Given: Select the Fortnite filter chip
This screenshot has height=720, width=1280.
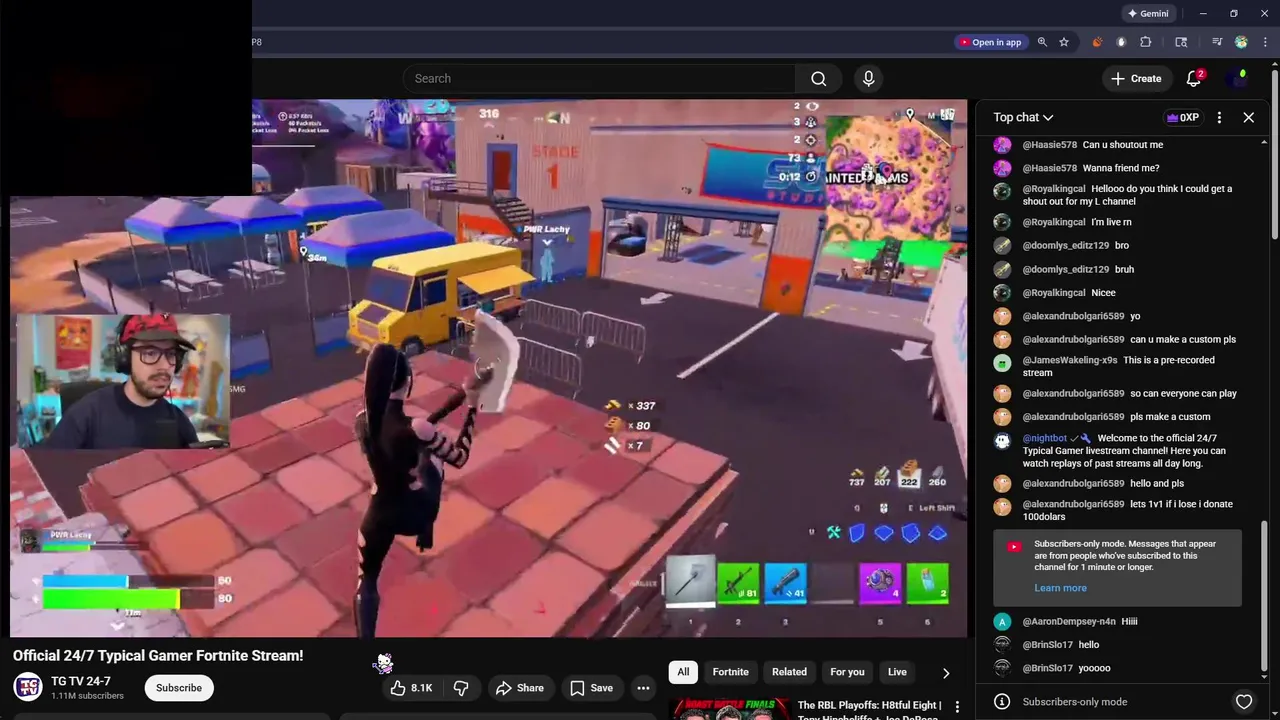Looking at the screenshot, I should click(730, 672).
